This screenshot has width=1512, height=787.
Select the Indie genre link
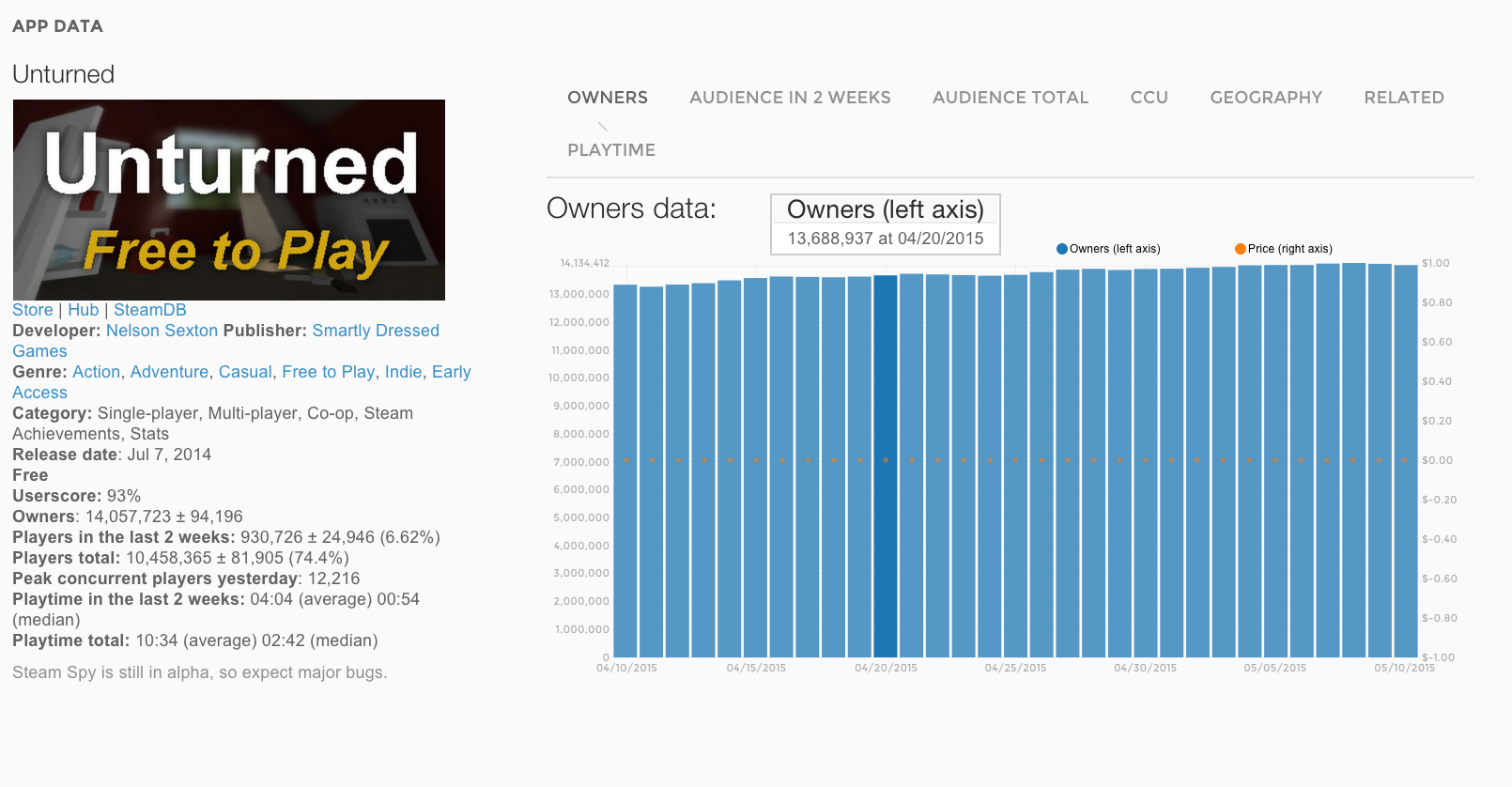click(x=404, y=372)
